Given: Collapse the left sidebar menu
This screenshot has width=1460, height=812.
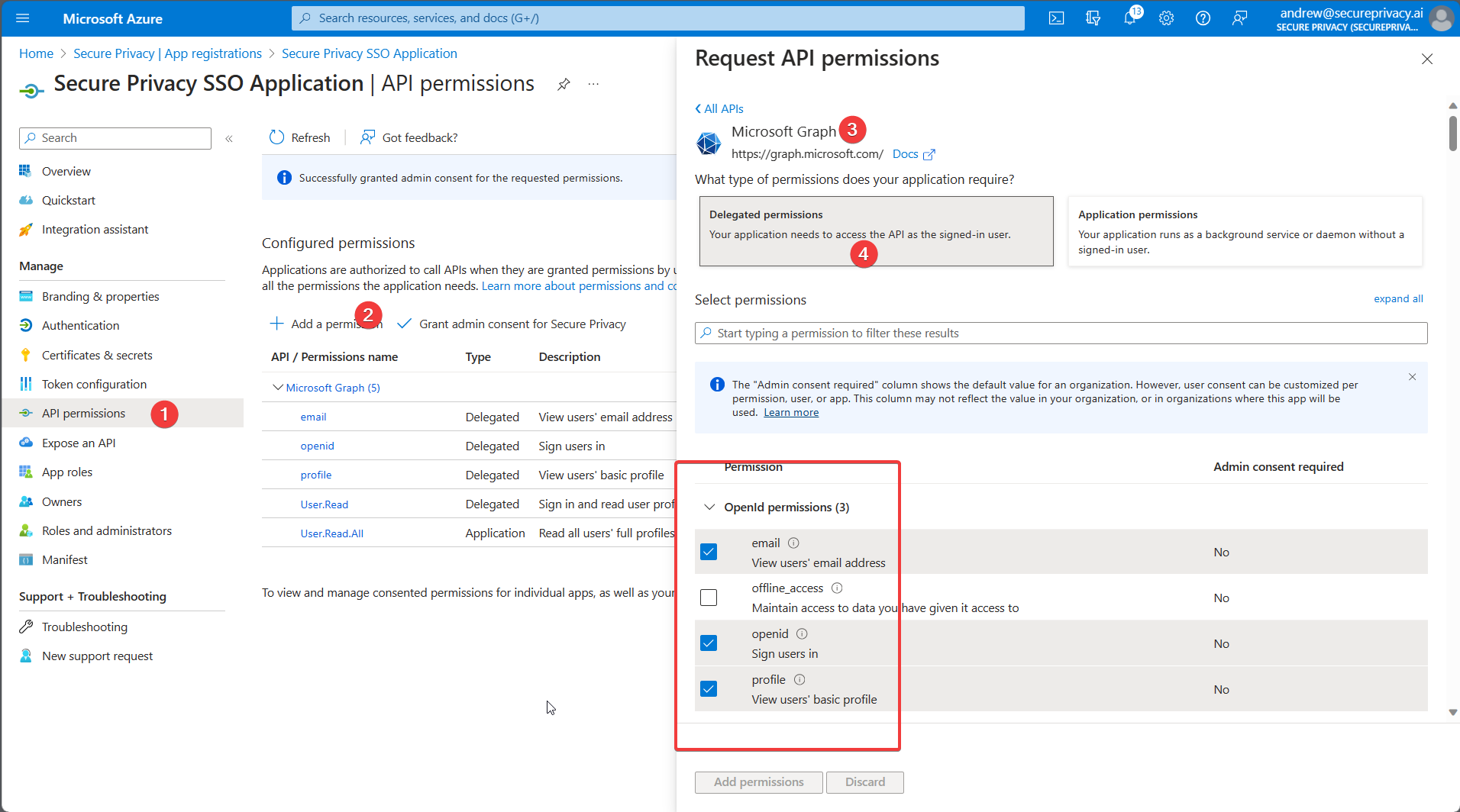Looking at the screenshot, I should [229, 138].
